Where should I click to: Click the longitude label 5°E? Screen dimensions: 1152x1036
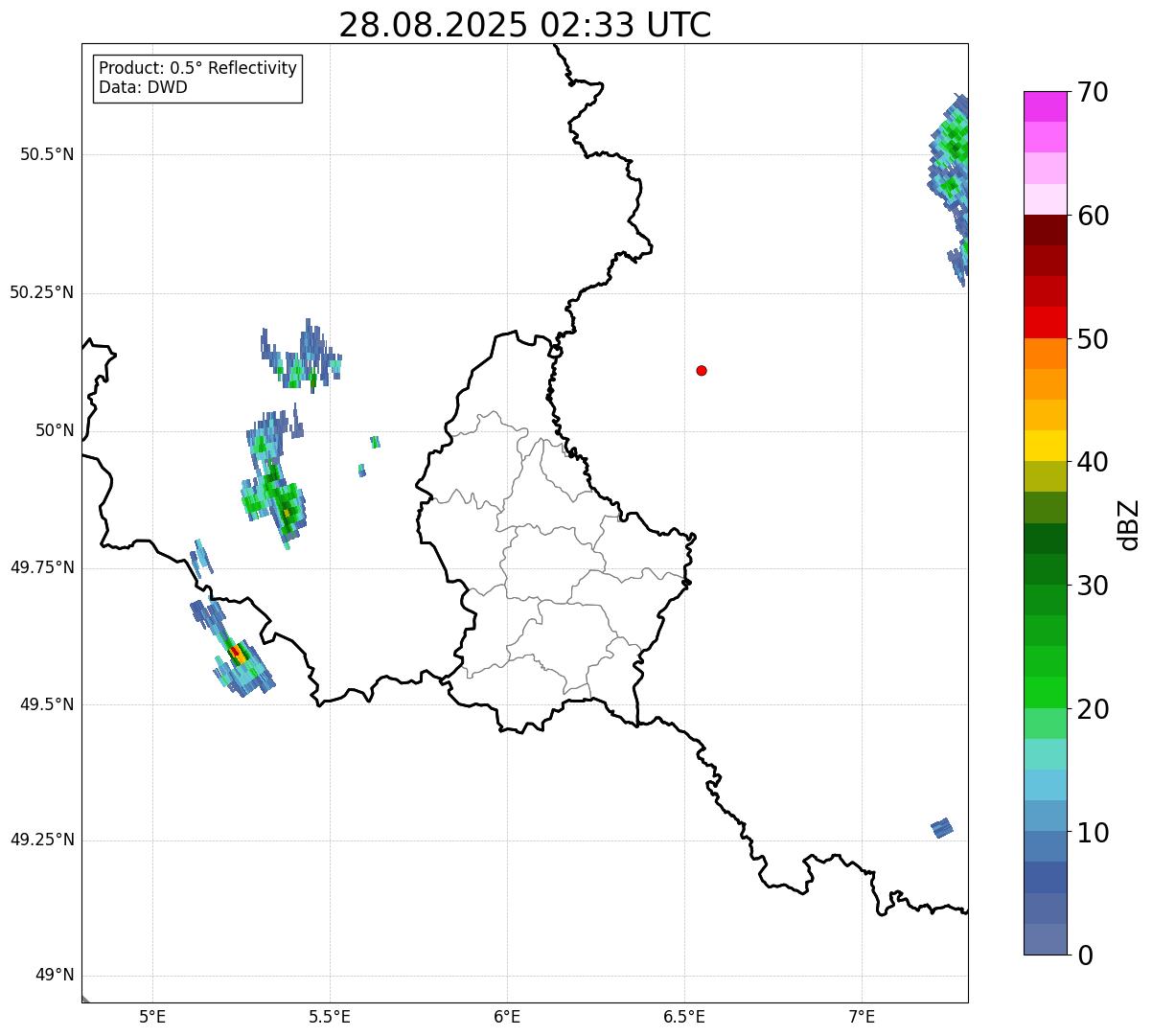point(152,1017)
